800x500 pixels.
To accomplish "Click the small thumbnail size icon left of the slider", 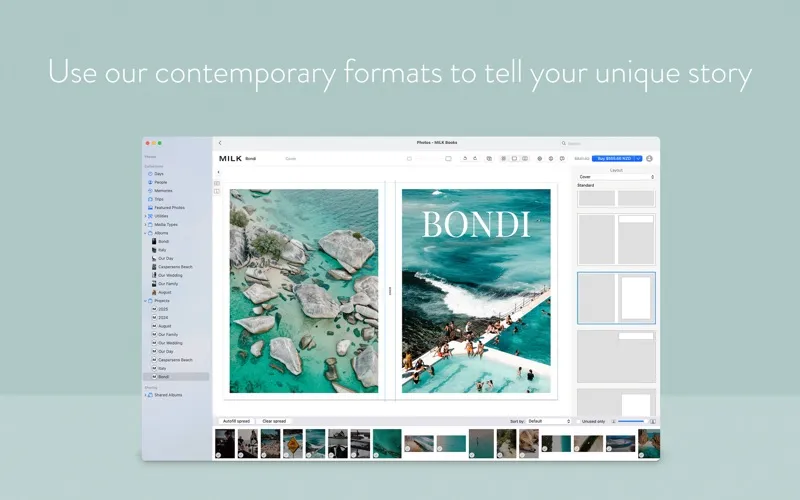I will pos(614,421).
